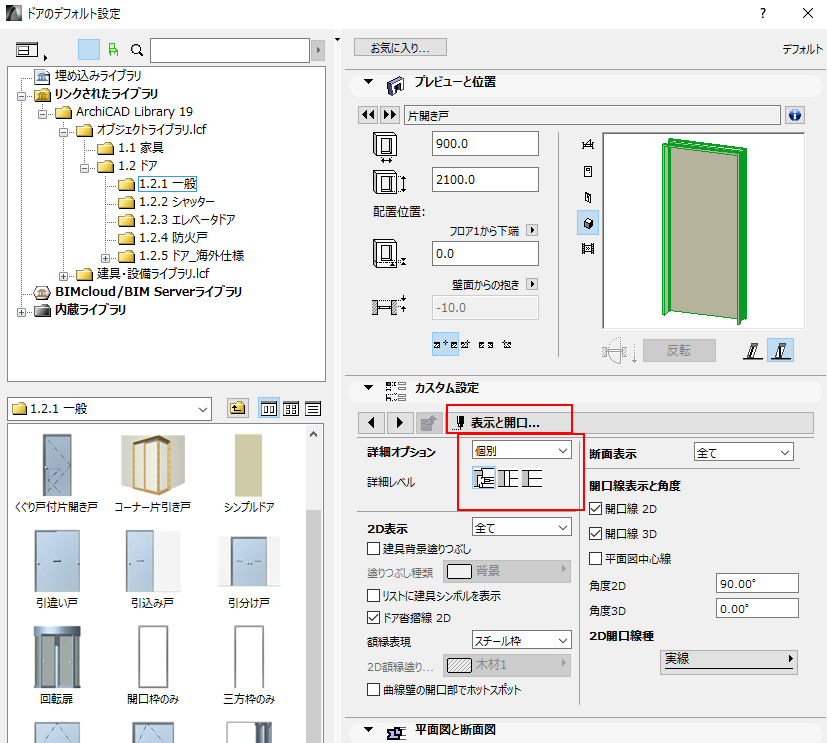This screenshot has height=743, width=827.
Task: Select the middle detail level icon
Action: 508,478
